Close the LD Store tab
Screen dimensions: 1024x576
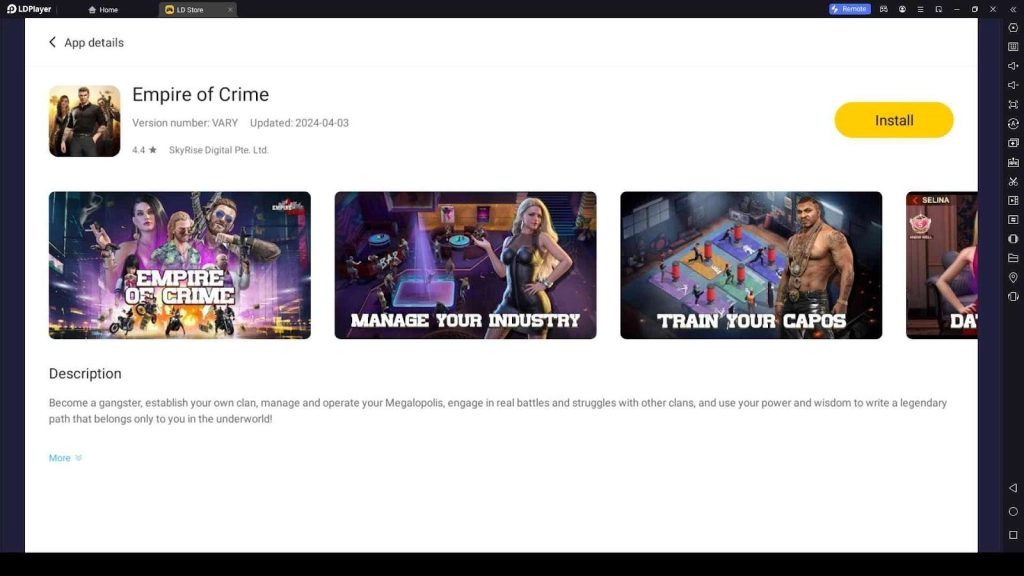point(229,10)
